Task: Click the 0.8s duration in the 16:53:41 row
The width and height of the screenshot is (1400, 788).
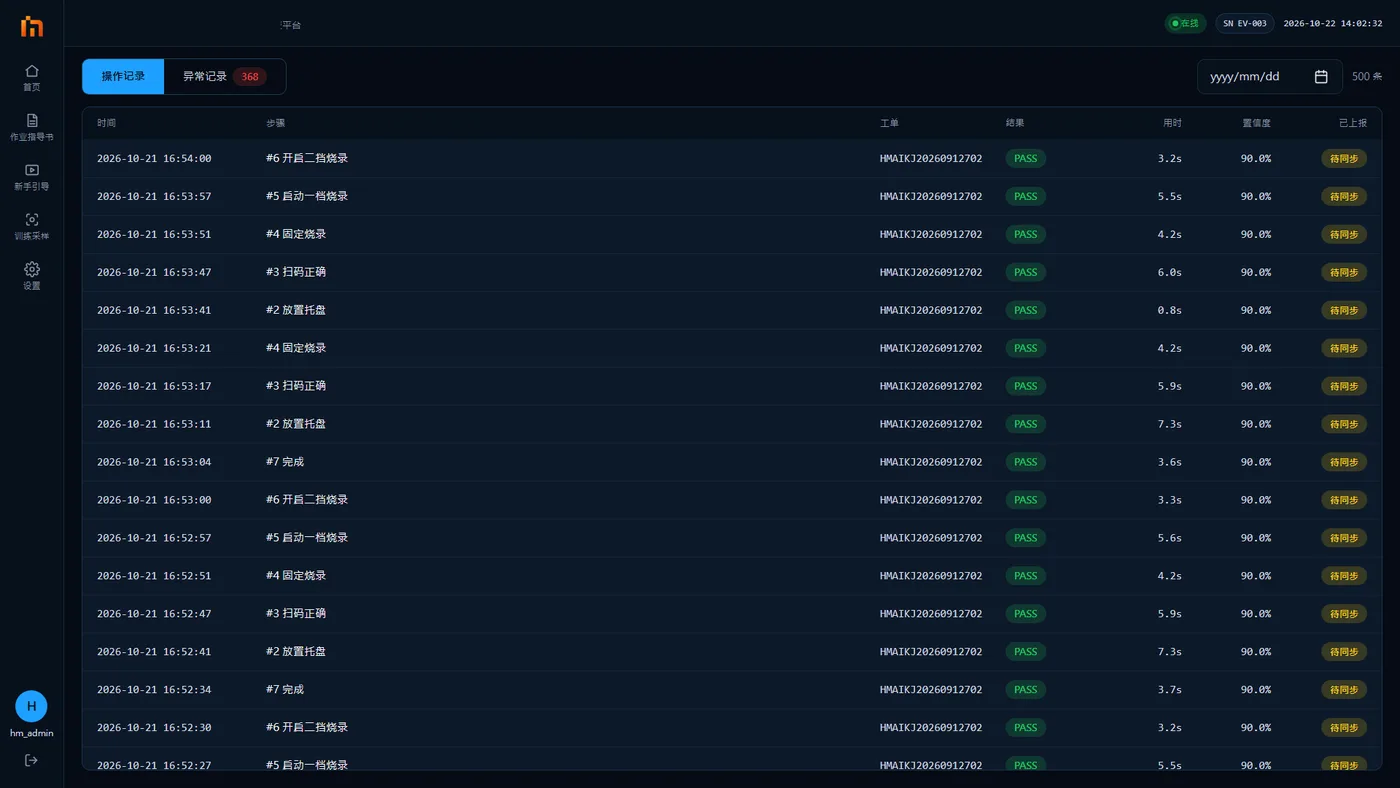Action: 1169,310
